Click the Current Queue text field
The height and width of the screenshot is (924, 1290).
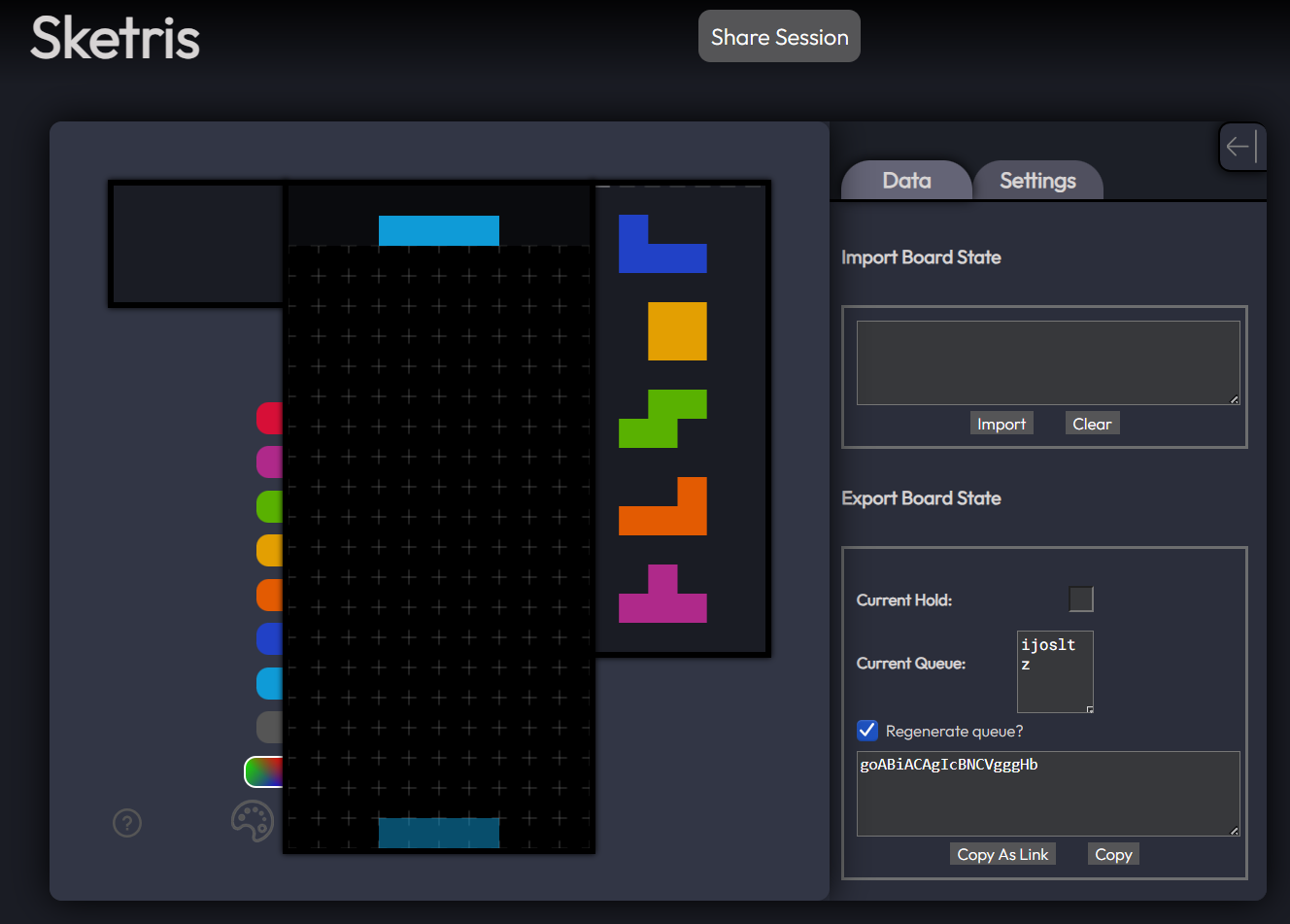point(1054,671)
